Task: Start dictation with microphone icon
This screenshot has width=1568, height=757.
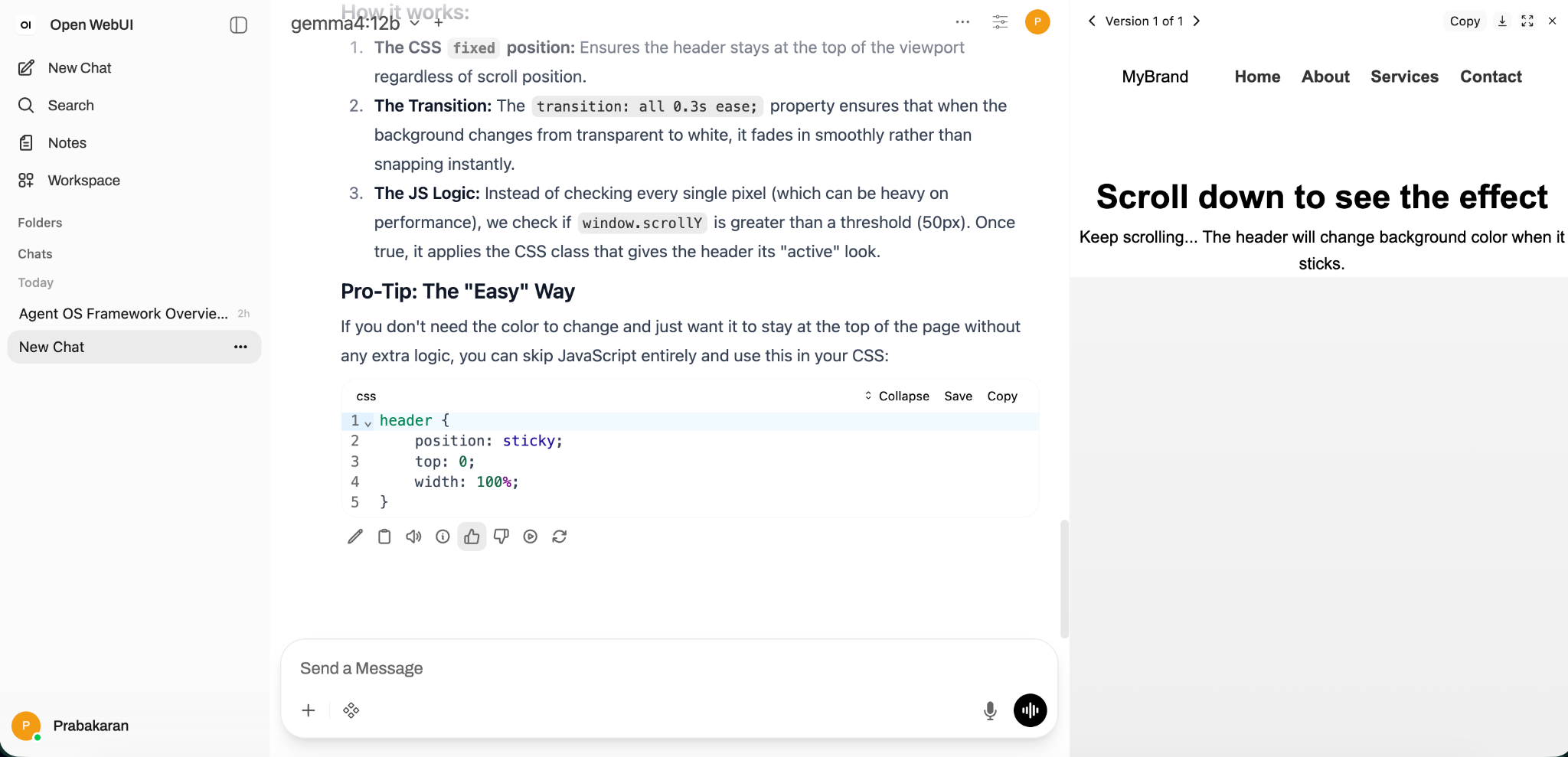Action: [990, 710]
